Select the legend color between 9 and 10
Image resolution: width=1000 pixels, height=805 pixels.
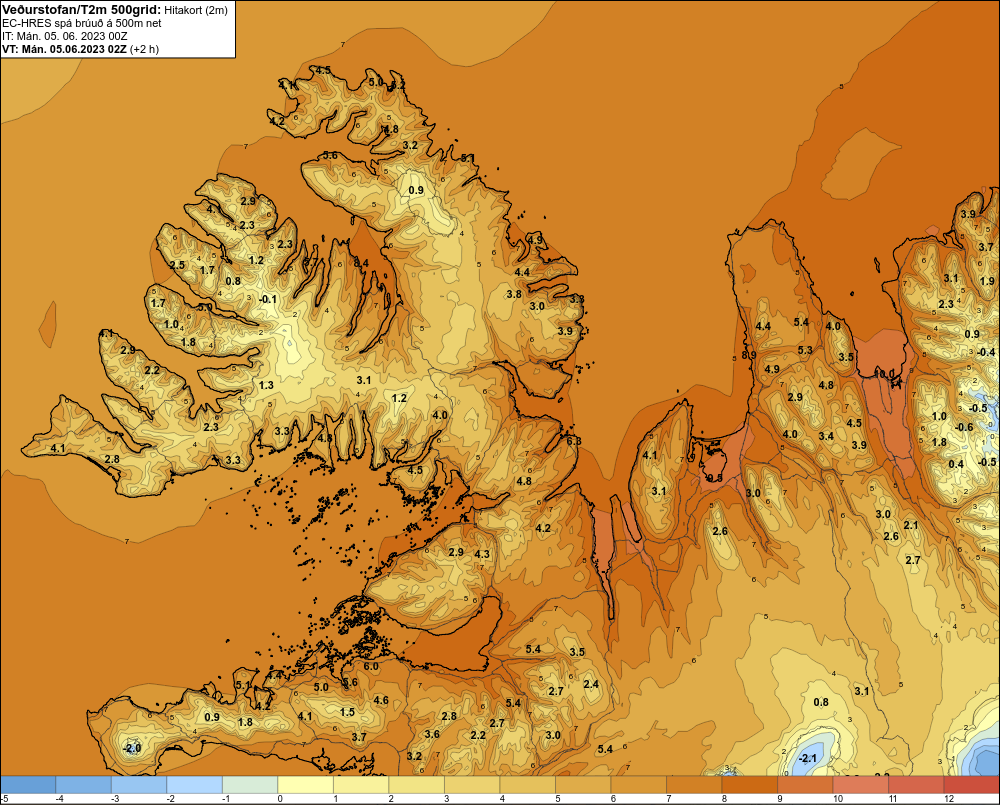tap(805, 785)
